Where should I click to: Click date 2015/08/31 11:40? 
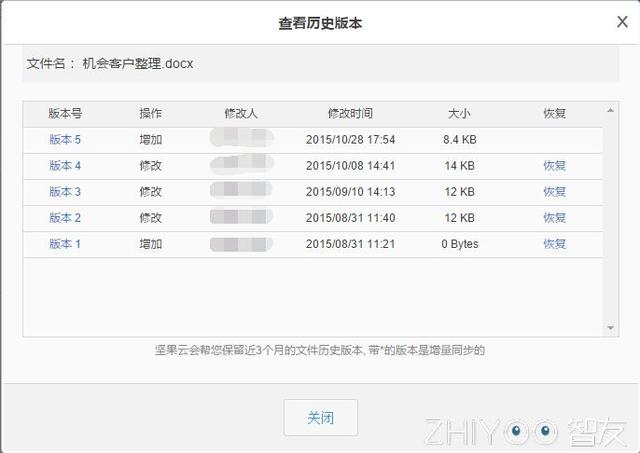pyautogui.click(x=351, y=218)
